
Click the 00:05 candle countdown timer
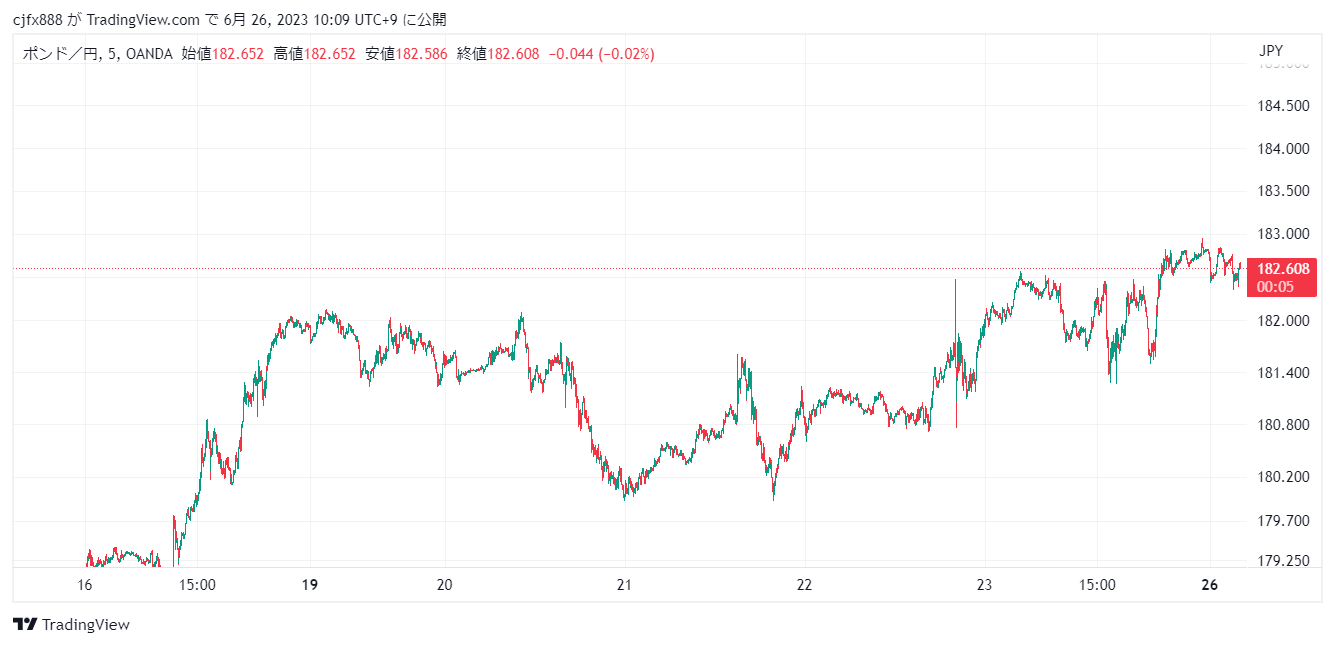coord(1275,287)
